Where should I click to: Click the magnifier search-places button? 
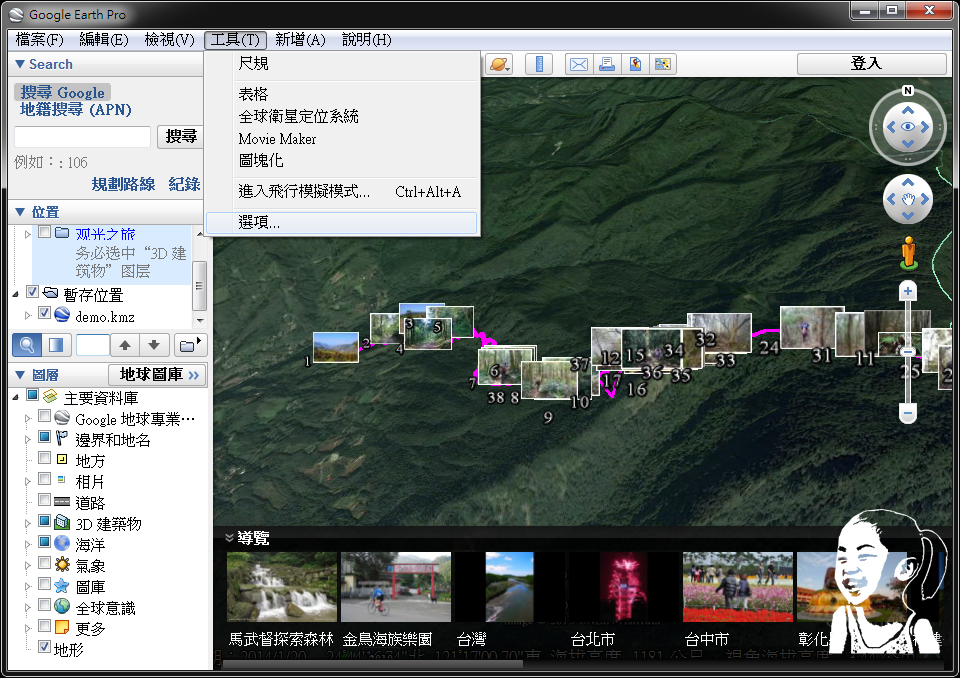[x=27, y=345]
